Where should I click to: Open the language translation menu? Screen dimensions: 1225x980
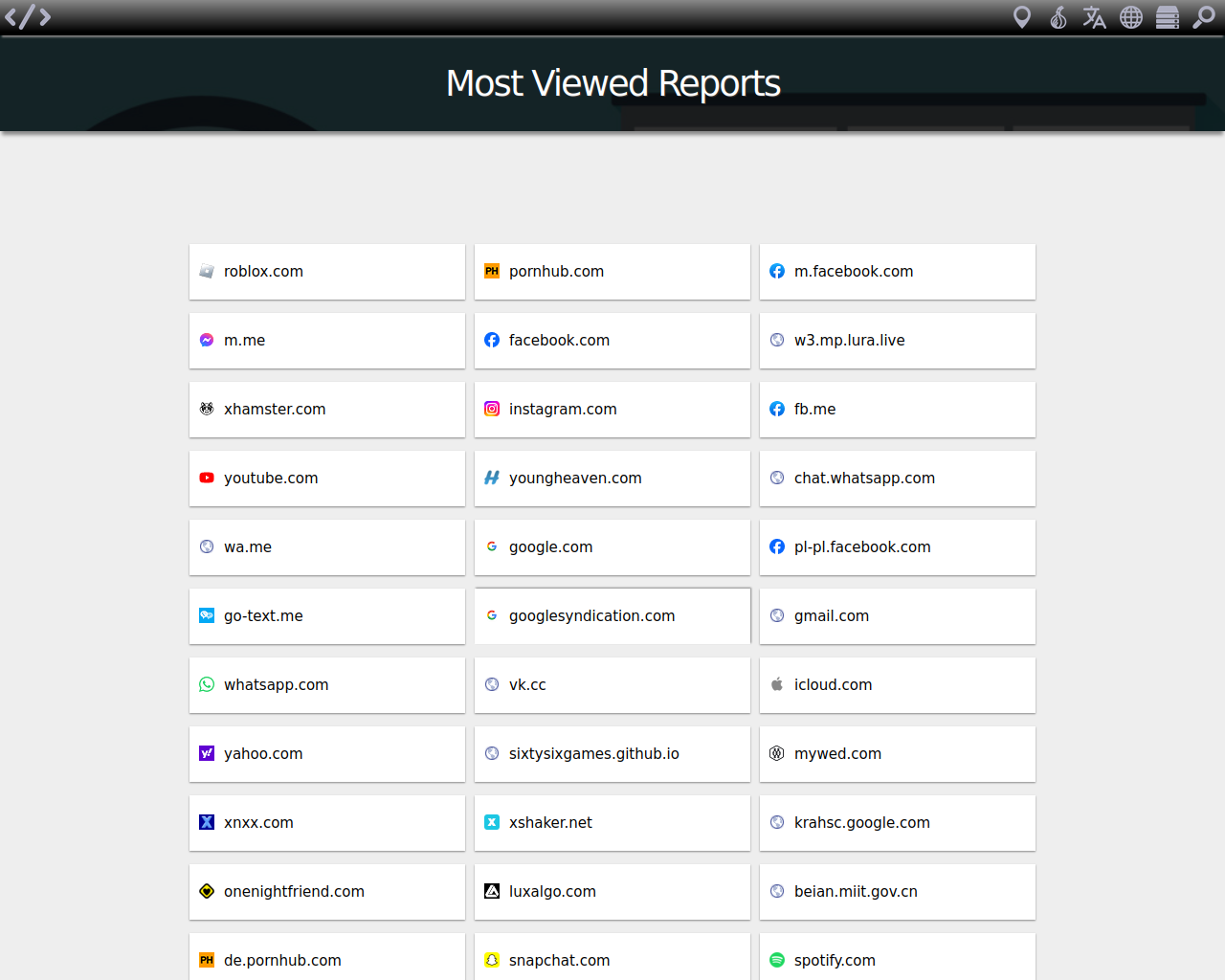click(1094, 17)
